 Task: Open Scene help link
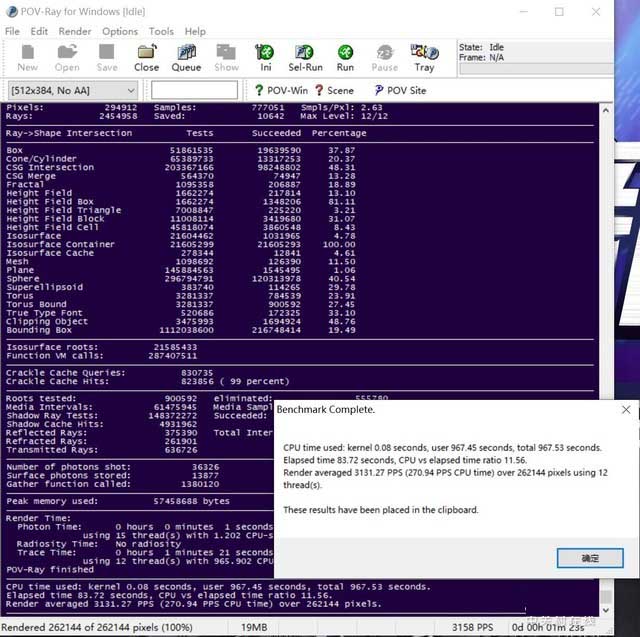tap(334, 90)
